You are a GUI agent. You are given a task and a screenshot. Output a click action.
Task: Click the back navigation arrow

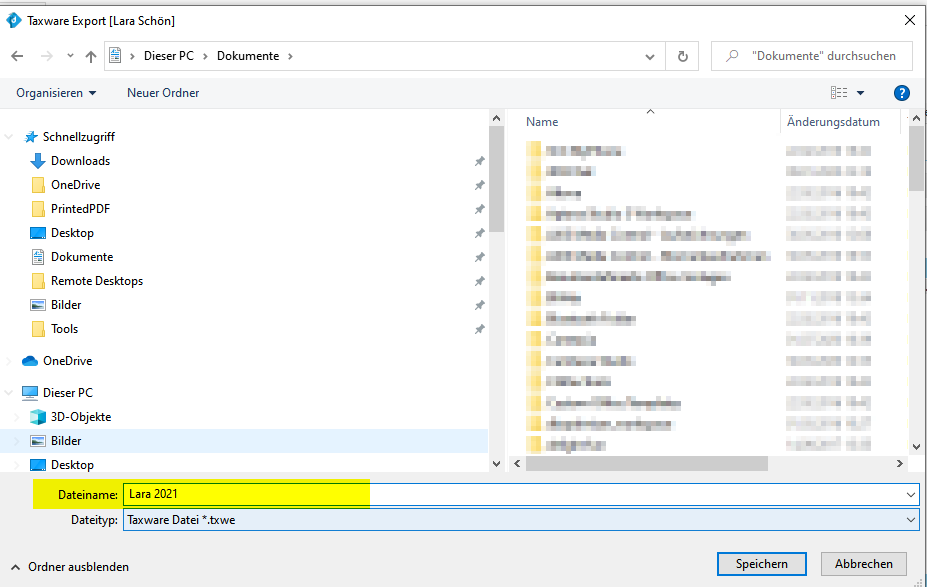(17, 56)
